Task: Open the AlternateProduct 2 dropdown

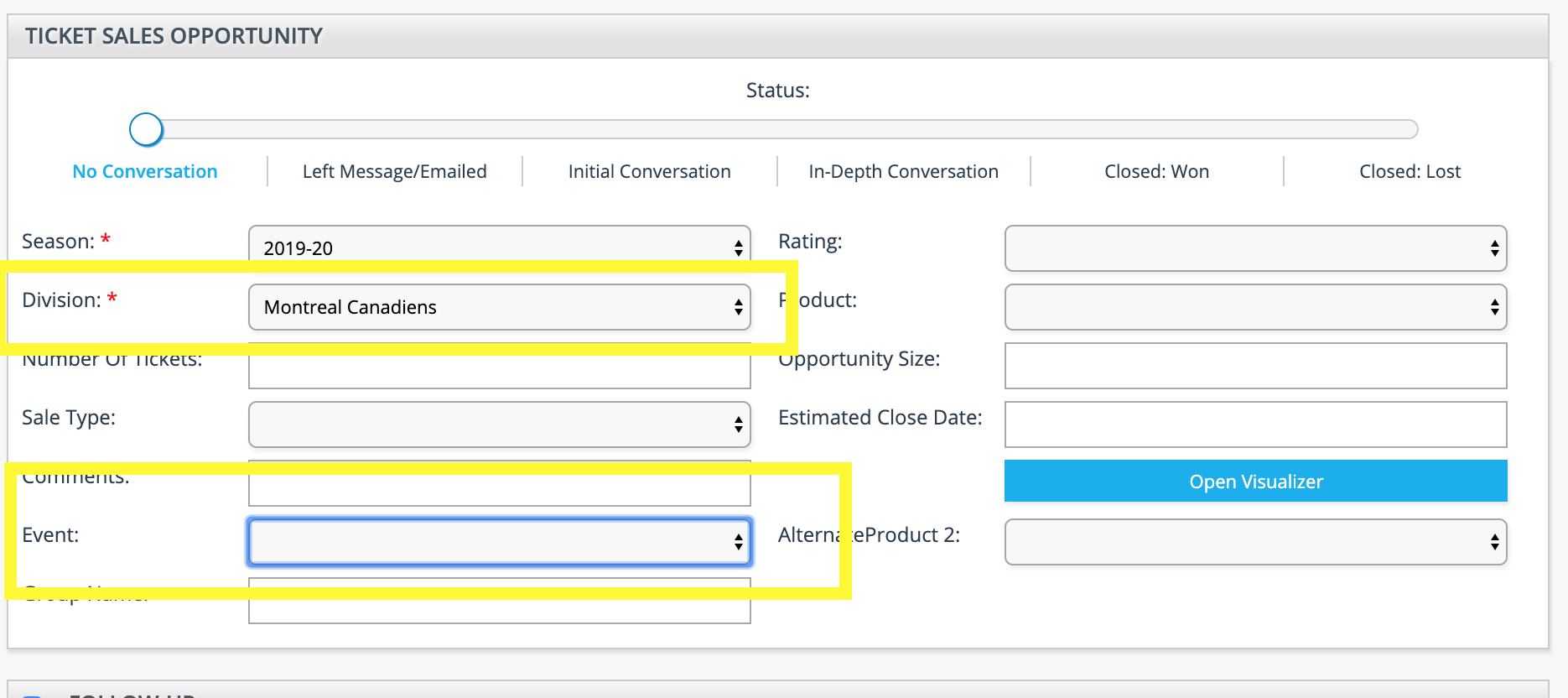Action: [x=1255, y=542]
